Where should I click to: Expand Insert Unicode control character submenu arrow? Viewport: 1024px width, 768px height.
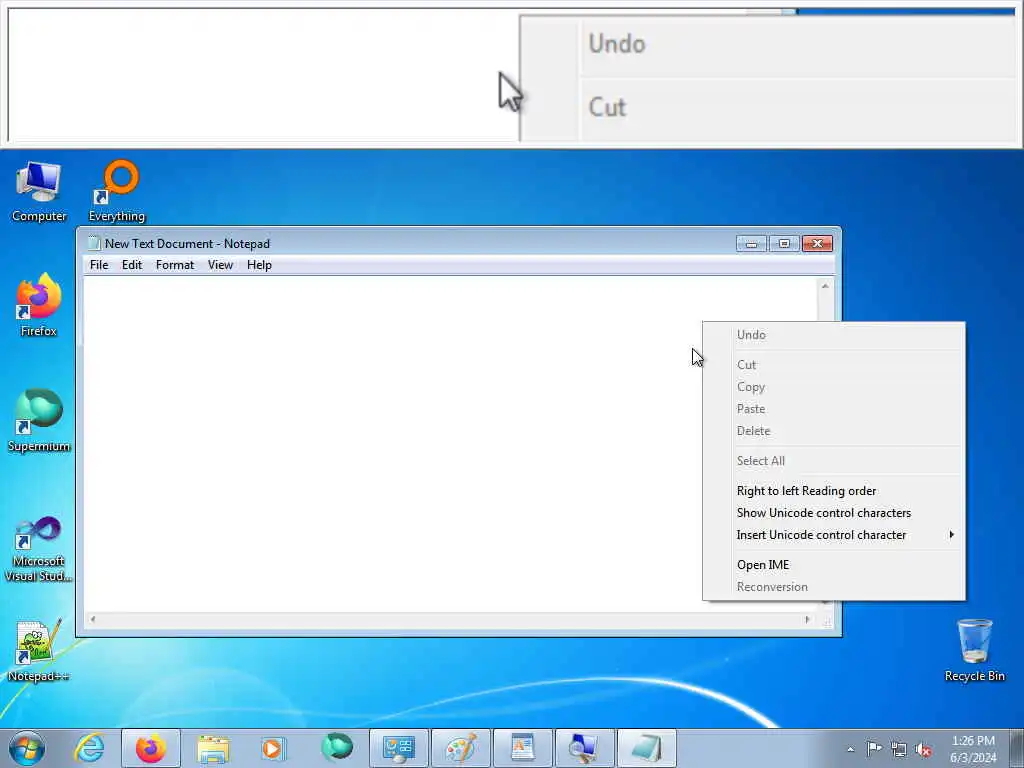click(952, 535)
